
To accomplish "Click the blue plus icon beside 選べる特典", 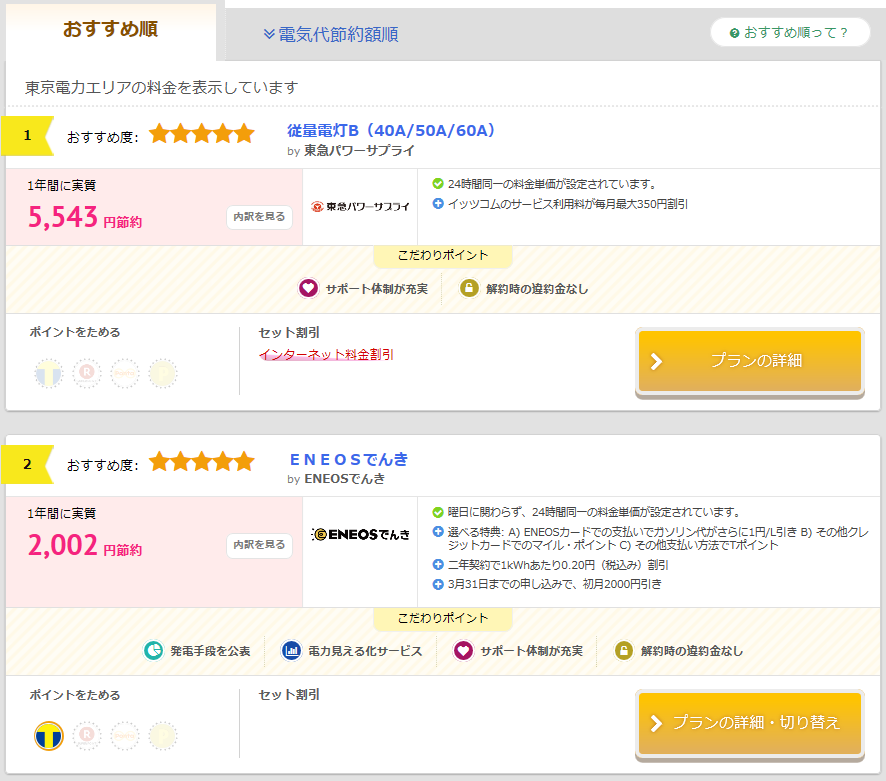I will tap(438, 532).
